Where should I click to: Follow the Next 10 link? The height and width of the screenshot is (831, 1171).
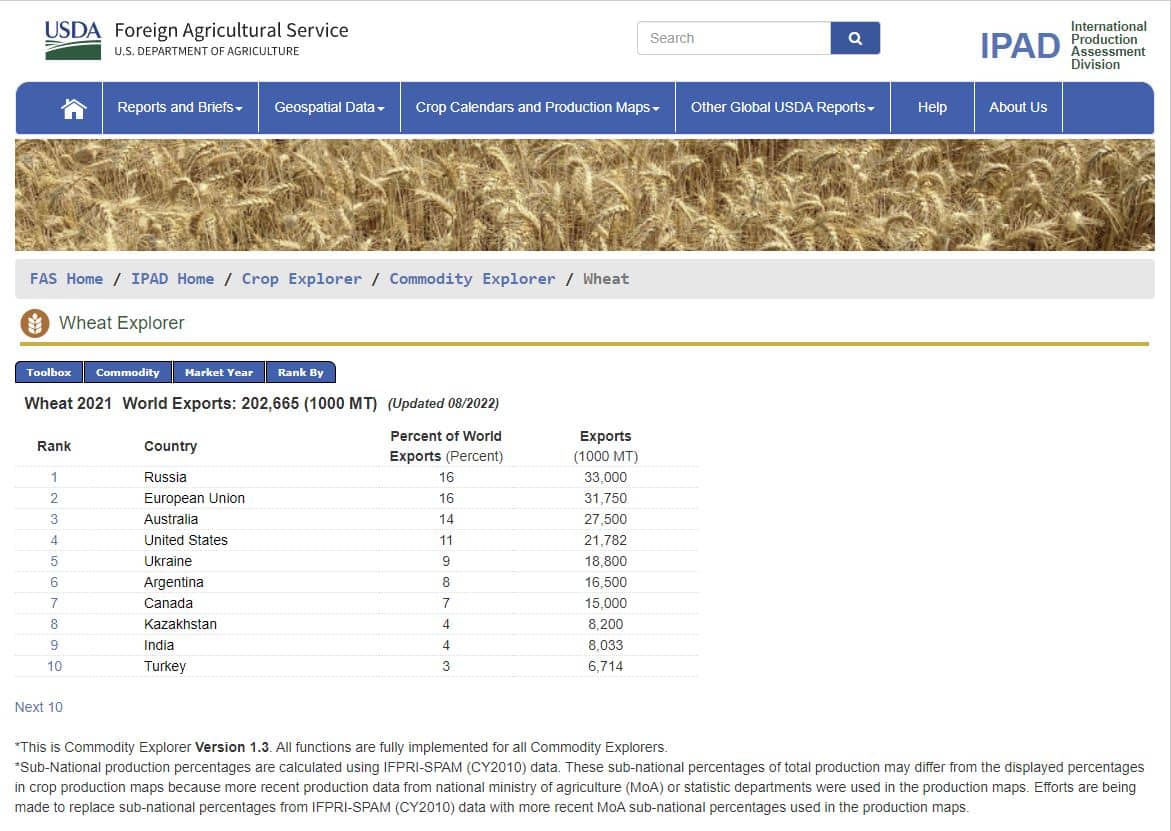point(39,707)
